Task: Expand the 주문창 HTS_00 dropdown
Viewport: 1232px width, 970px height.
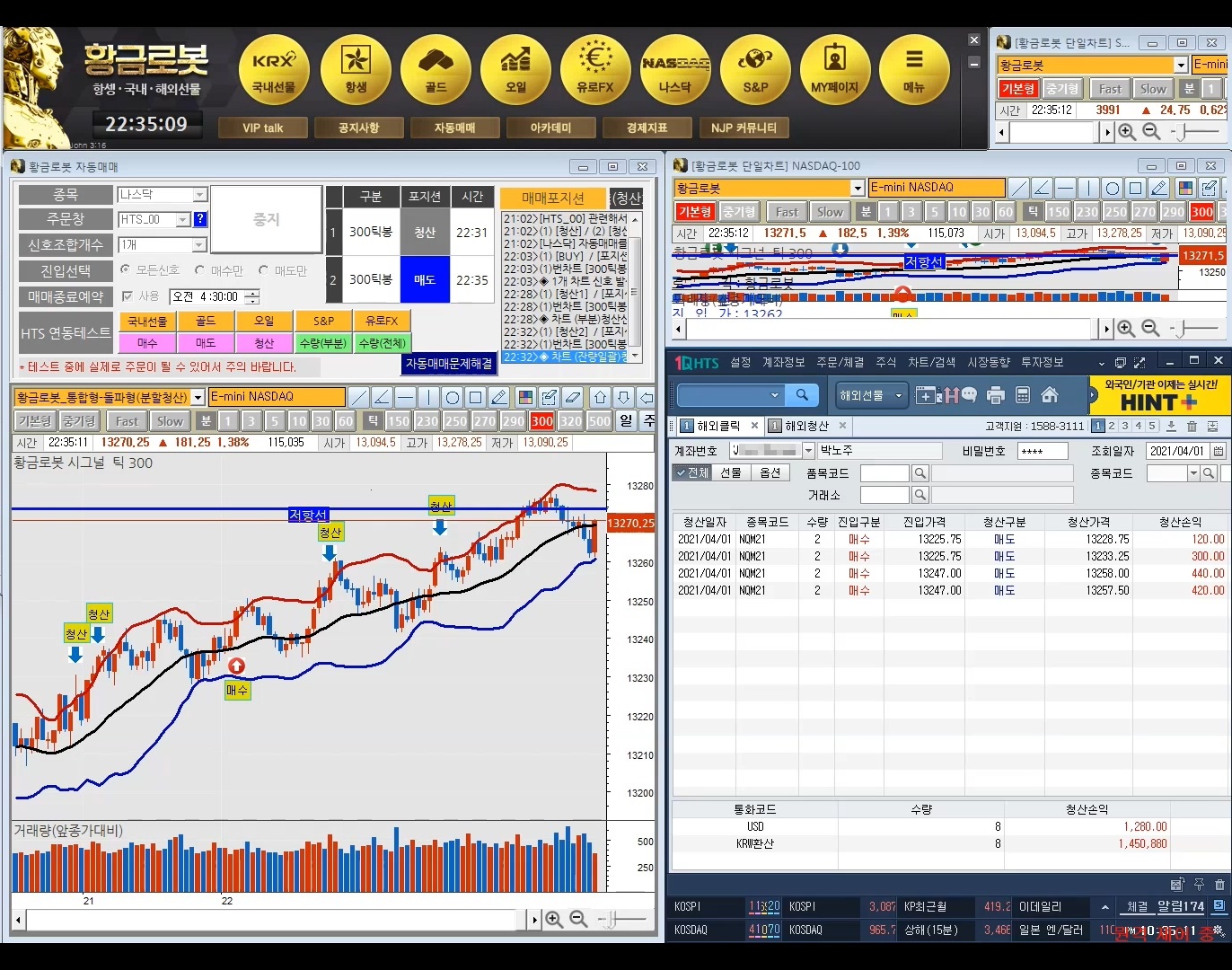Action: (x=183, y=219)
